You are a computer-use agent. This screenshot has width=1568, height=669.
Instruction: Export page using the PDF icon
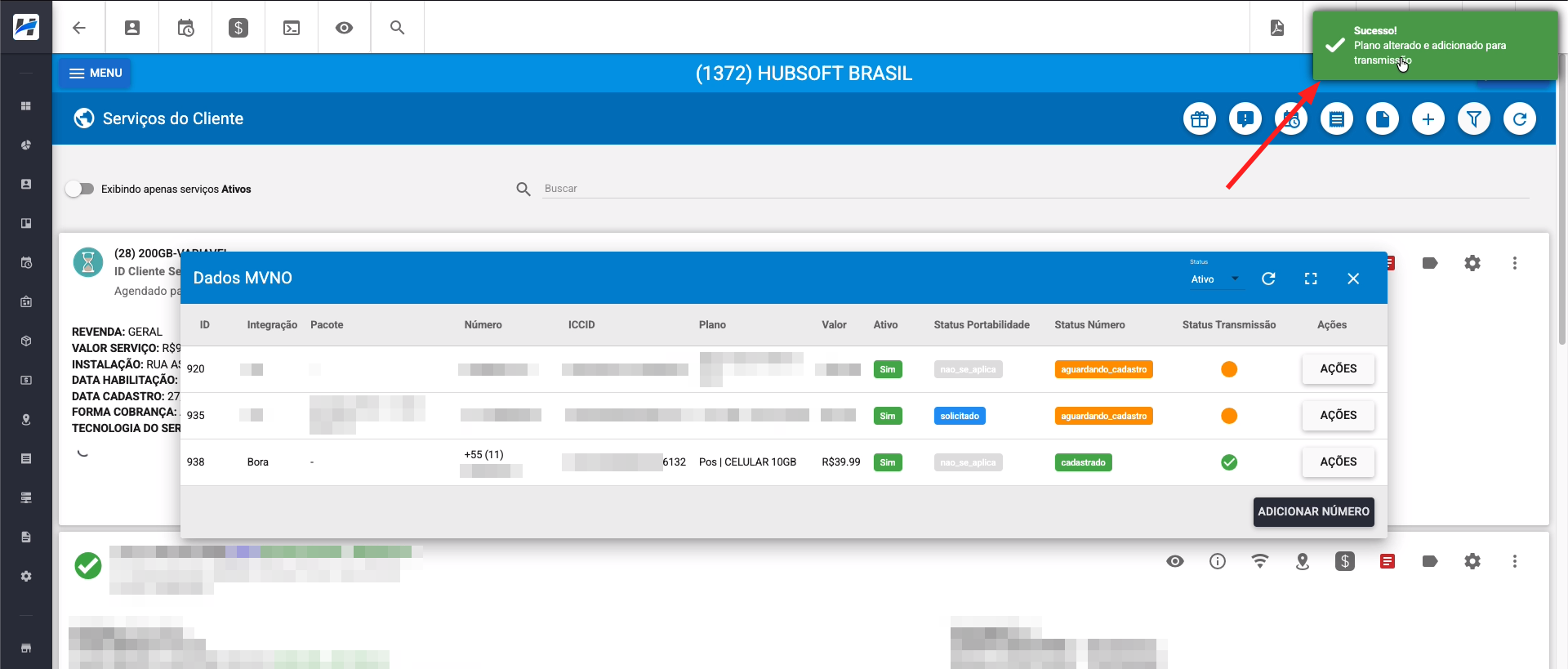point(1277,28)
